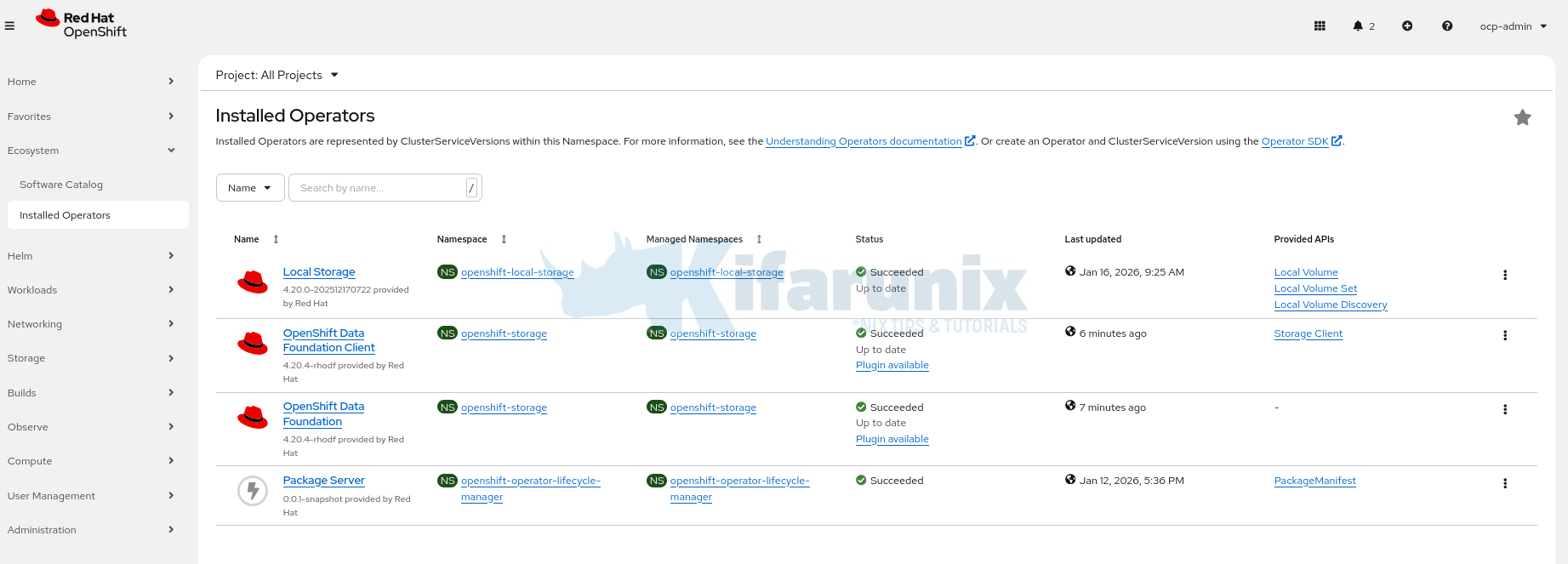The width and height of the screenshot is (1568, 564).
Task: Open kebab menu for Local Storage row
Action: point(1505,275)
